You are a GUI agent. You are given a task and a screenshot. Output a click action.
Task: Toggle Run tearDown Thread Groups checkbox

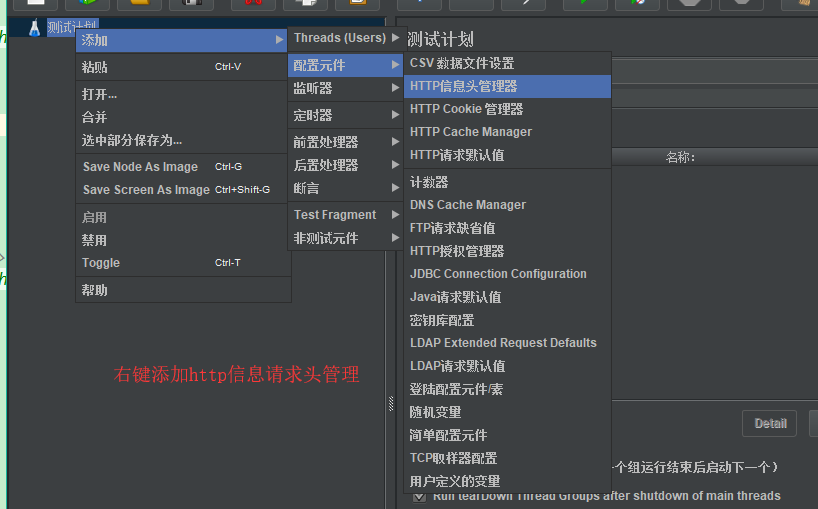point(419,496)
